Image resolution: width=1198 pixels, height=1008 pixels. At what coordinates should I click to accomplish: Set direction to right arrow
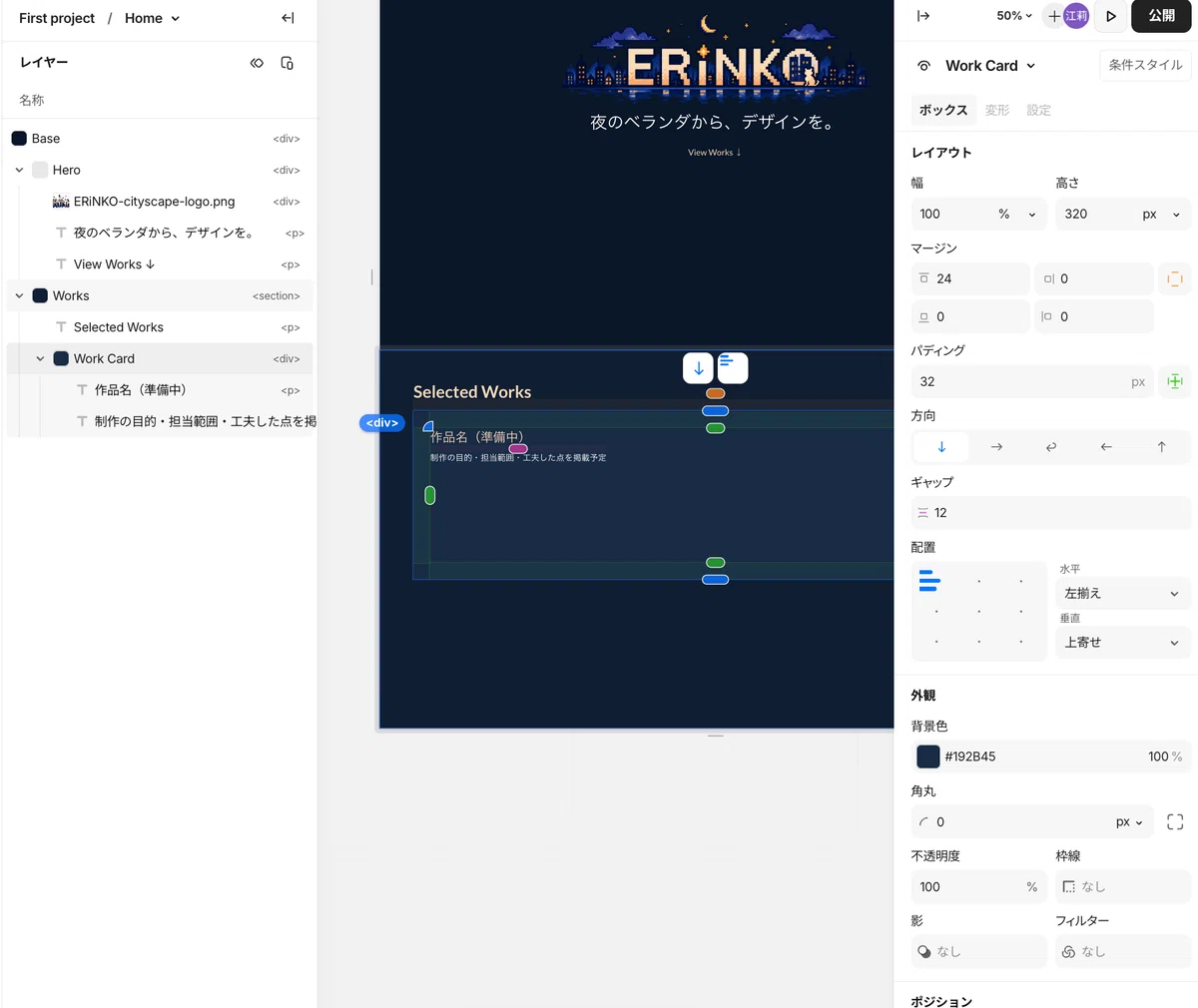coord(996,447)
